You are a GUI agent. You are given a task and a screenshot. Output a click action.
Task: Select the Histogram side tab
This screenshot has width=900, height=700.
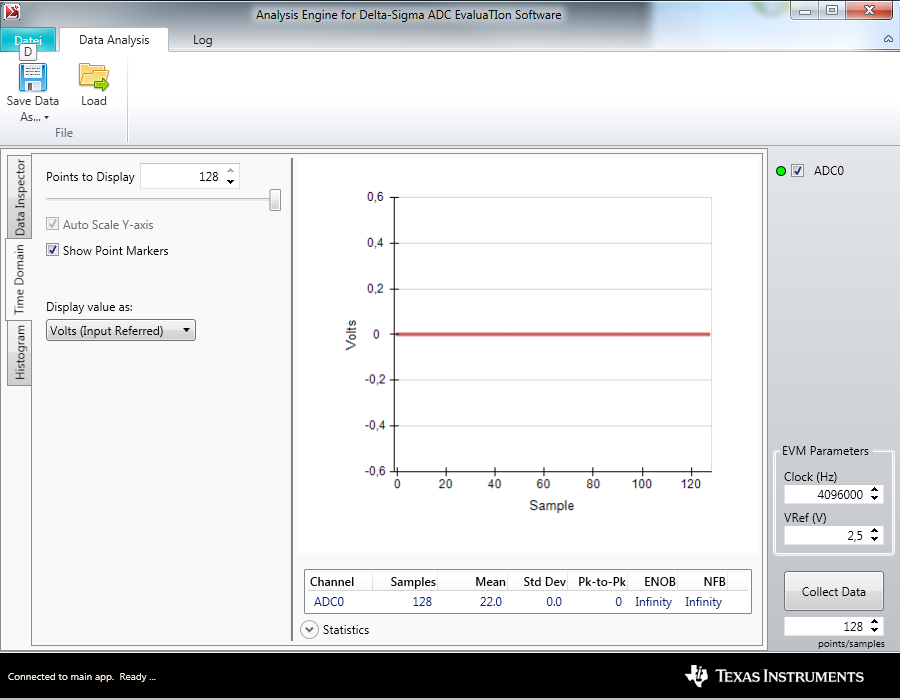pyautogui.click(x=20, y=352)
